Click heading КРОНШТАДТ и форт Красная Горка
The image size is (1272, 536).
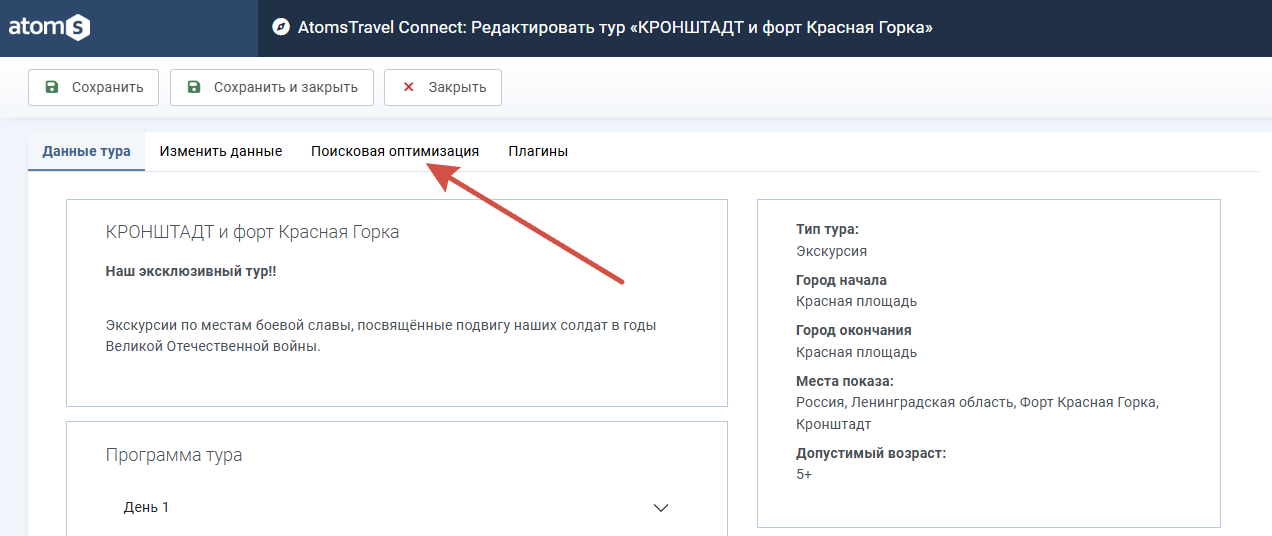pos(252,232)
